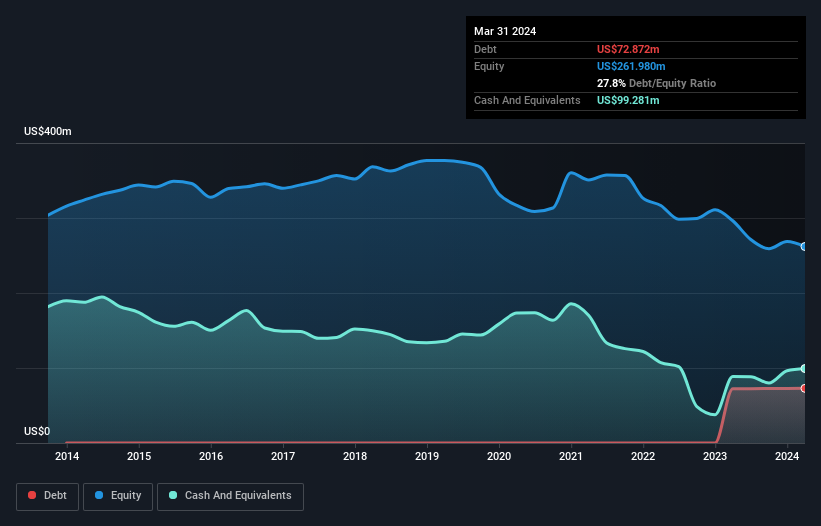Image resolution: width=821 pixels, height=526 pixels.
Task: Select the 2016 x-axis year label
Action: [211, 457]
